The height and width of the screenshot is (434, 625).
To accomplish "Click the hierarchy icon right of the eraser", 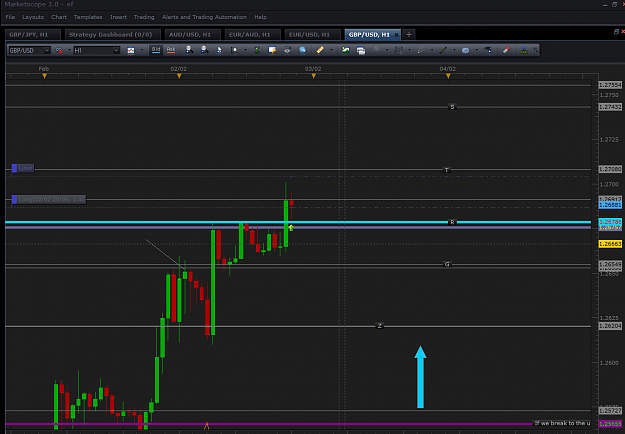I will [x=524, y=50].
